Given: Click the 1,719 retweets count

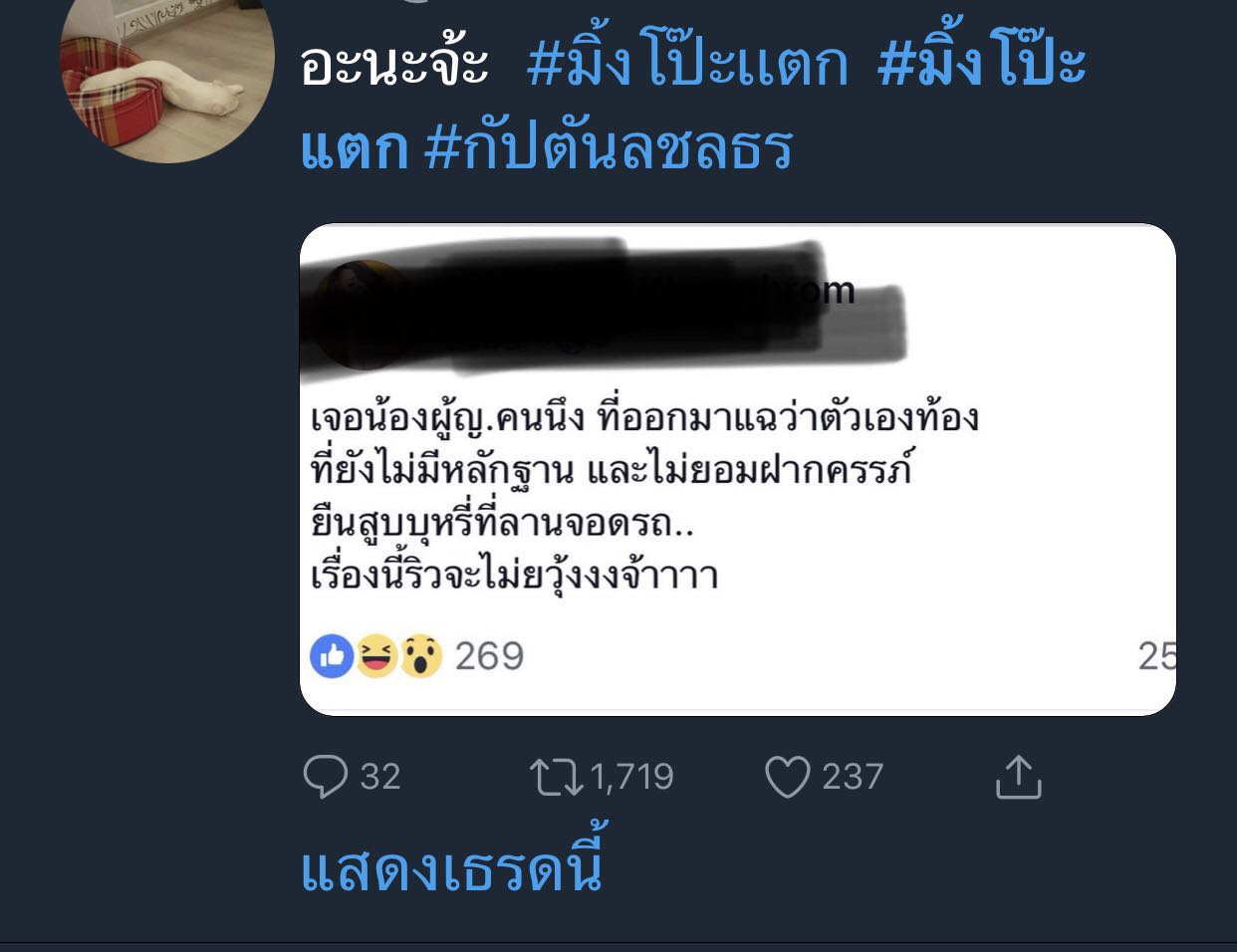Looking at the screenshot, I should (632, 777).
